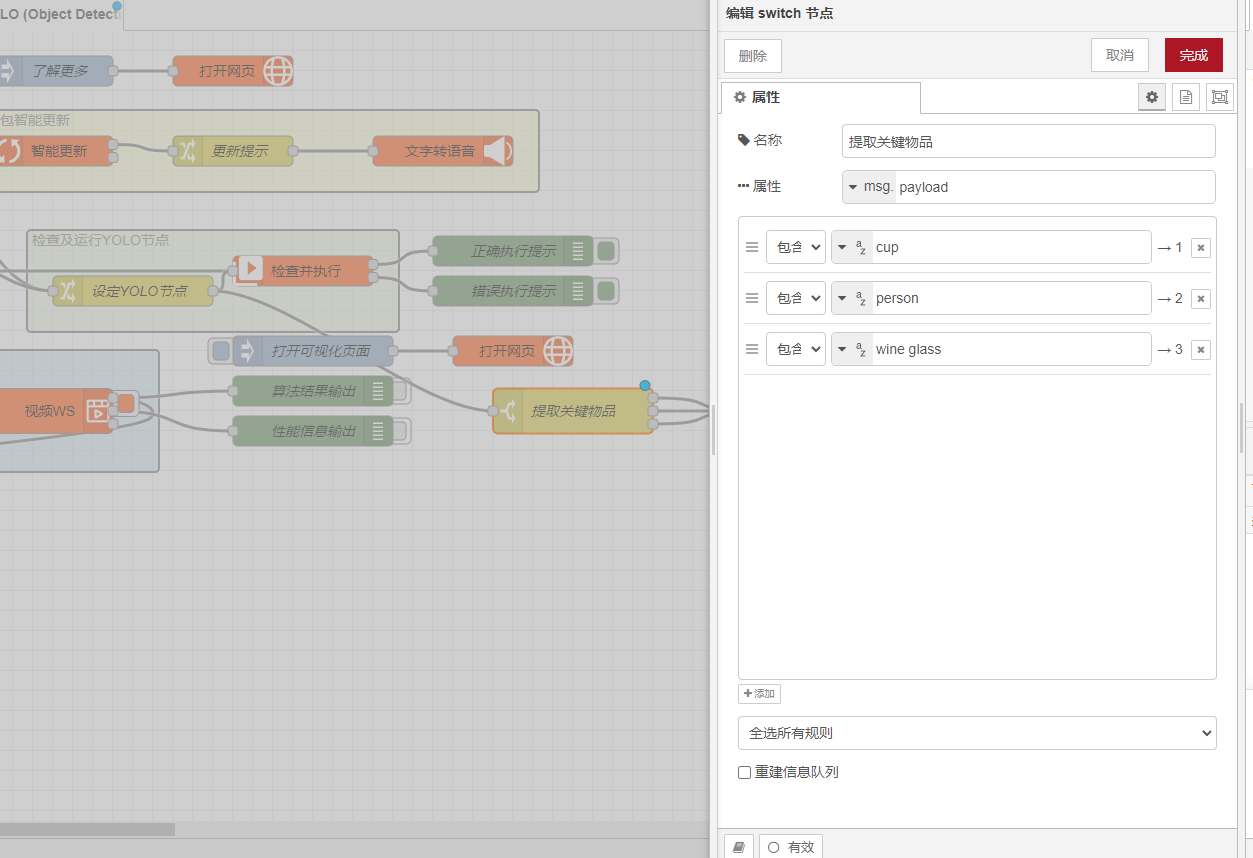The width and height of the screenshot is (1253, 858).
Task: Open the book icon in the footer
Action: pyautogui.click(x=739, y=847)
